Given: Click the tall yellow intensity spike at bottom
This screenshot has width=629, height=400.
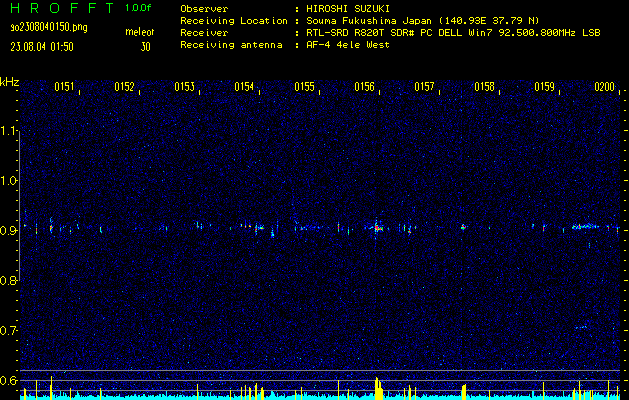Looking at the screenshot, I should (x=376, y=388).
